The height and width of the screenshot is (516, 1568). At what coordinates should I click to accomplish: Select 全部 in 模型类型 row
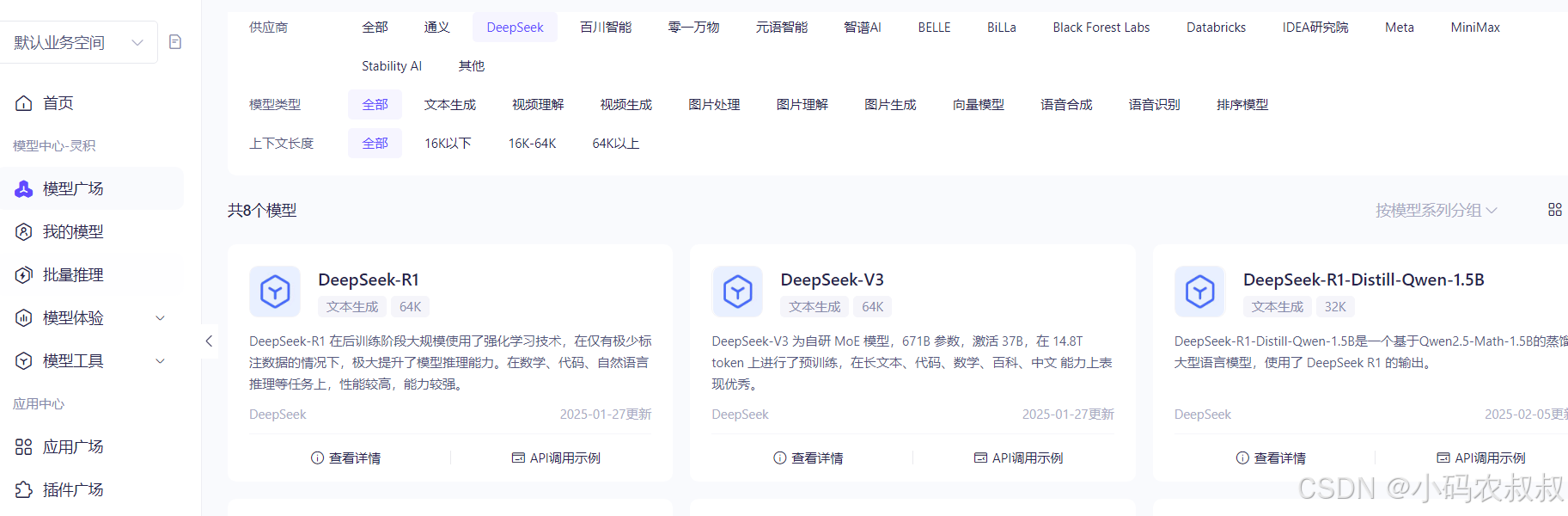[x=375, y=105]
